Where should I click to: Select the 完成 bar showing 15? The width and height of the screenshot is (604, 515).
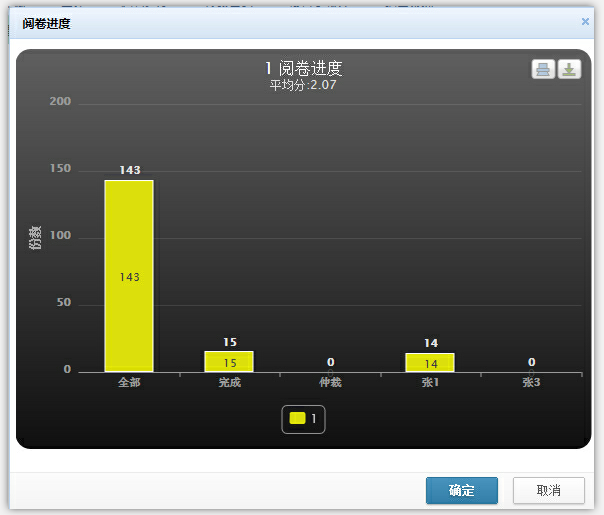point(229,362)
